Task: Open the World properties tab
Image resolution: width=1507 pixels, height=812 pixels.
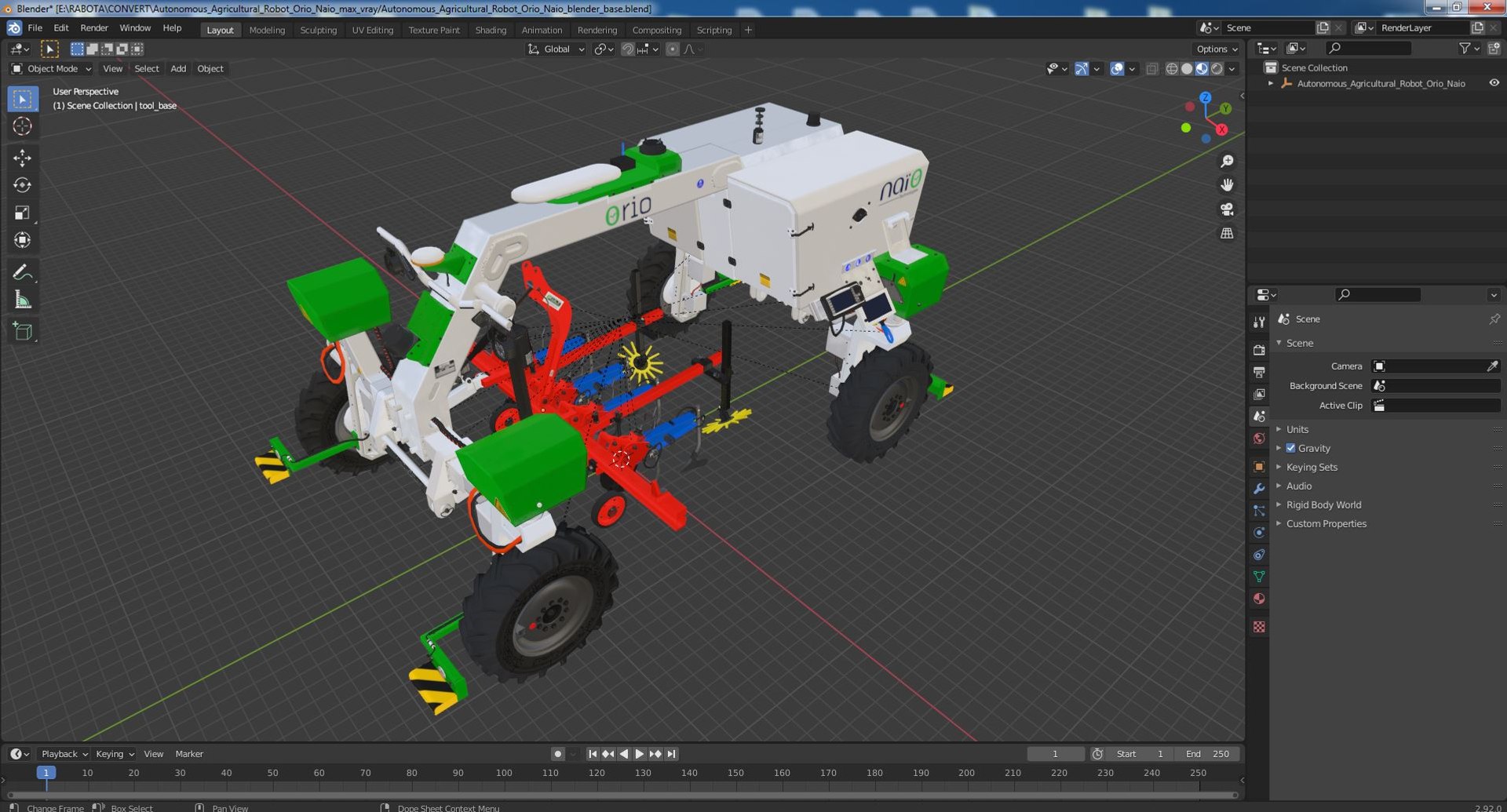Action: pyautogui.click(x=1259, y=439)
